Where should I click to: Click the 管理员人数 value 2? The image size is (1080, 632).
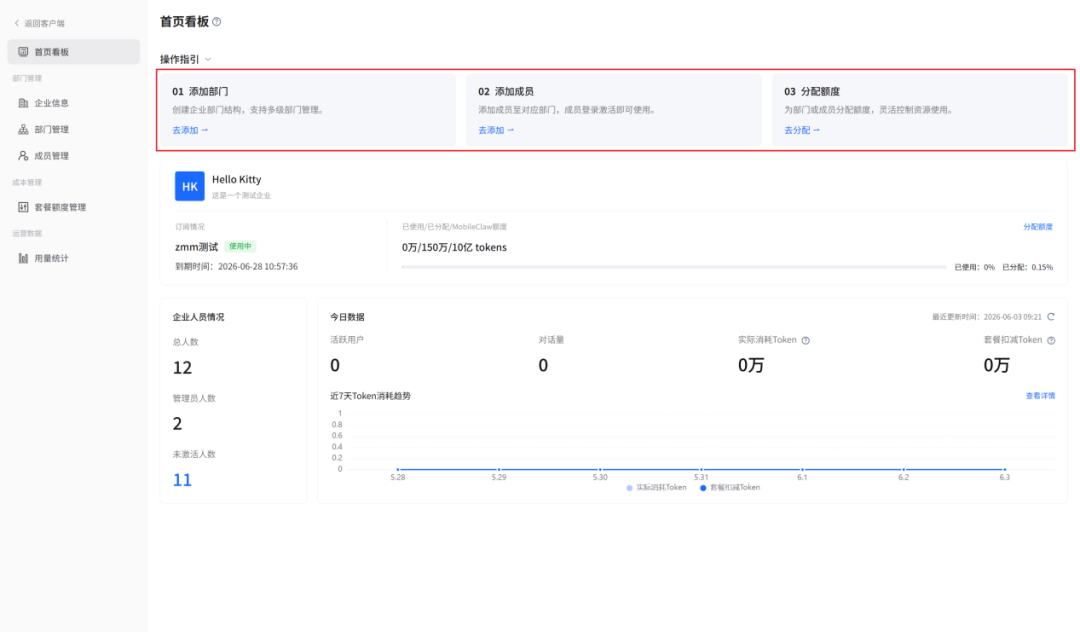click(x=178, y=423)
